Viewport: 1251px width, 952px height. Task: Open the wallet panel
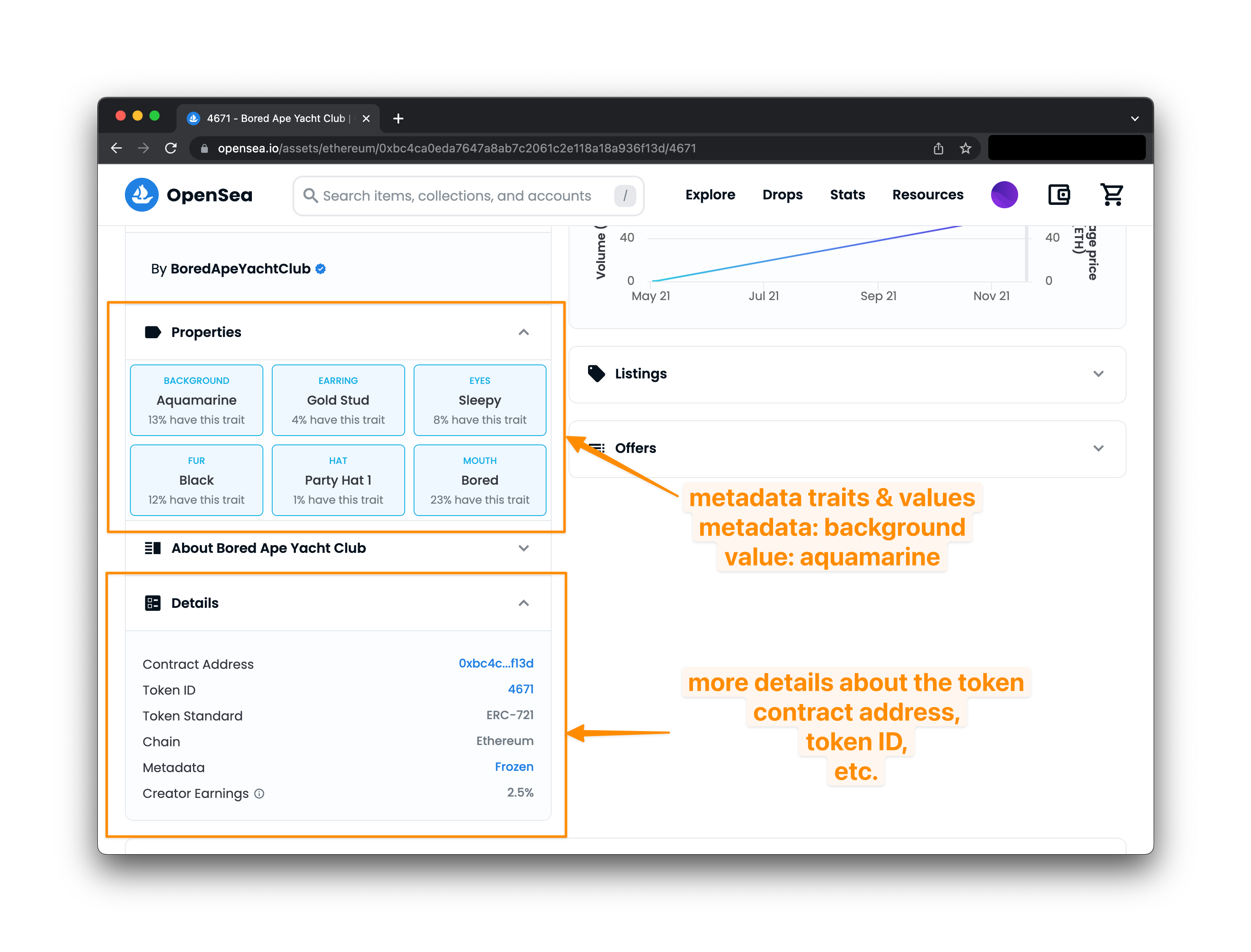(1058, 195)
